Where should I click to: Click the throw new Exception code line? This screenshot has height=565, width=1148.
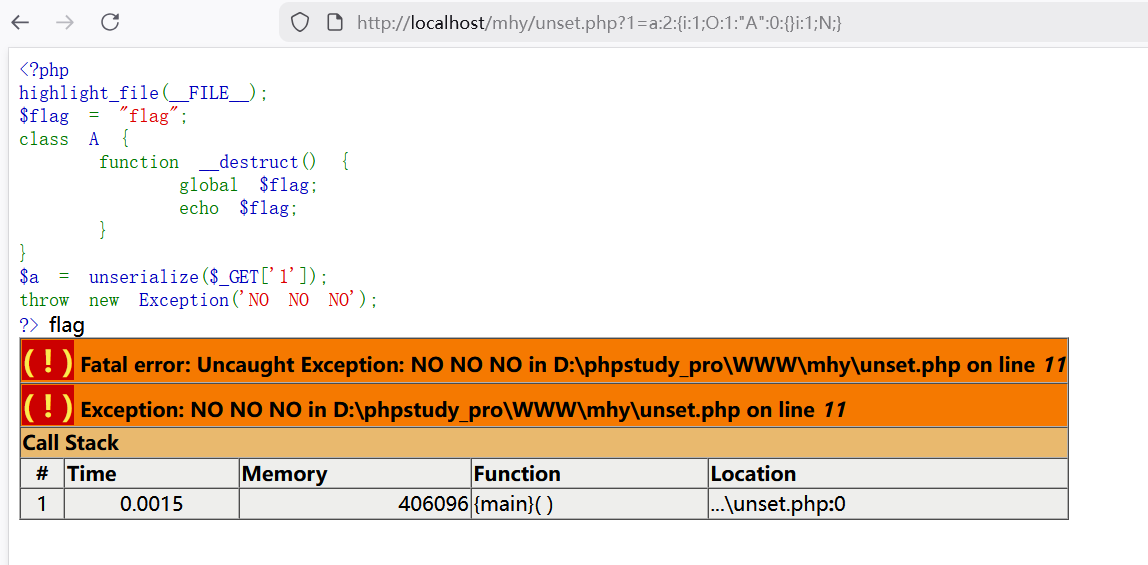pos(198,300)
